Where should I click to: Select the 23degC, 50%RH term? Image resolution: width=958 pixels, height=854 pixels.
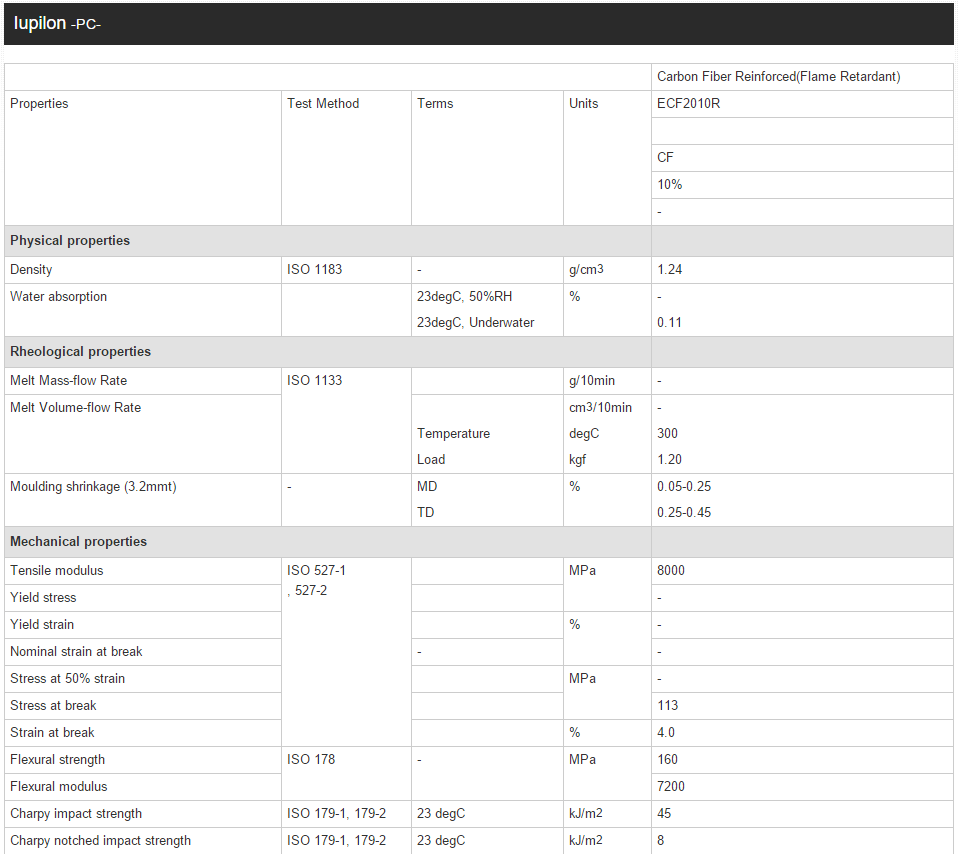464,296
